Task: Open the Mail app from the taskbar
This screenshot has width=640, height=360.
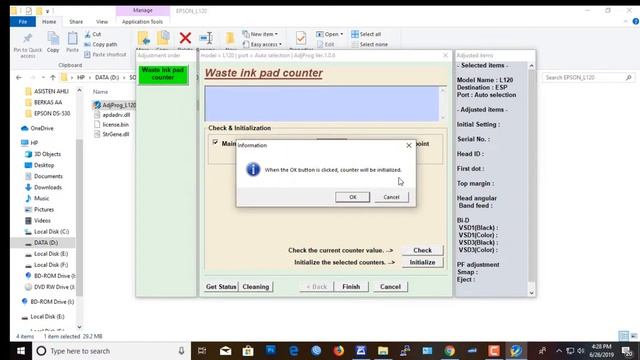Action: (x=225, y=351)
